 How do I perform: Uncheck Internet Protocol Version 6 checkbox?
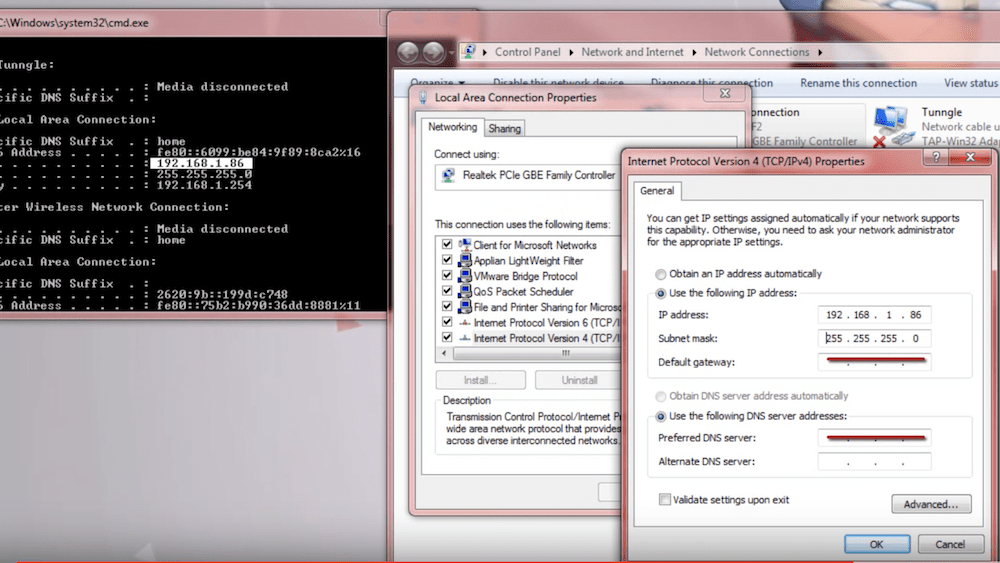(x=447, y=323)
